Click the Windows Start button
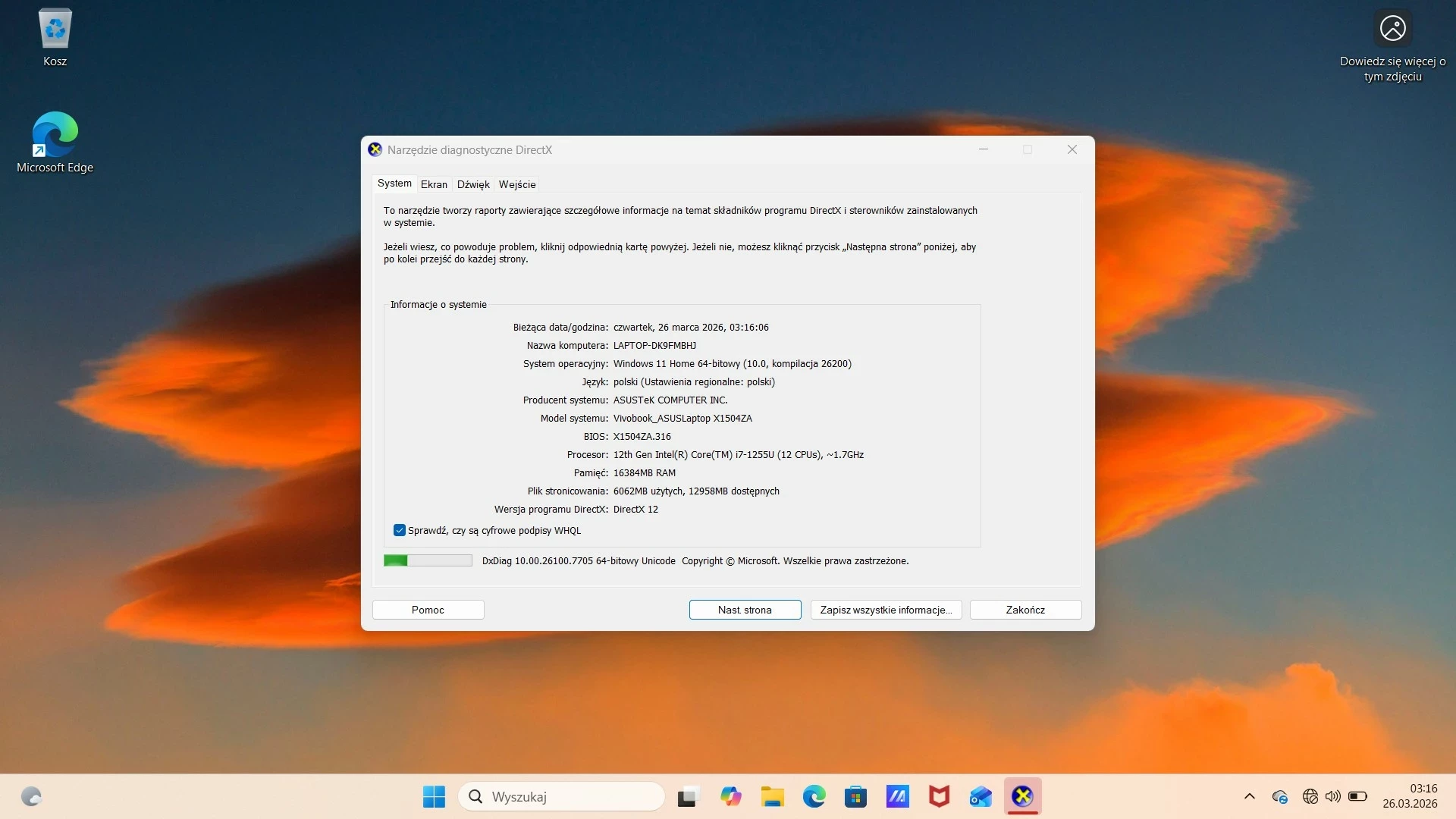 pos(434,796)
